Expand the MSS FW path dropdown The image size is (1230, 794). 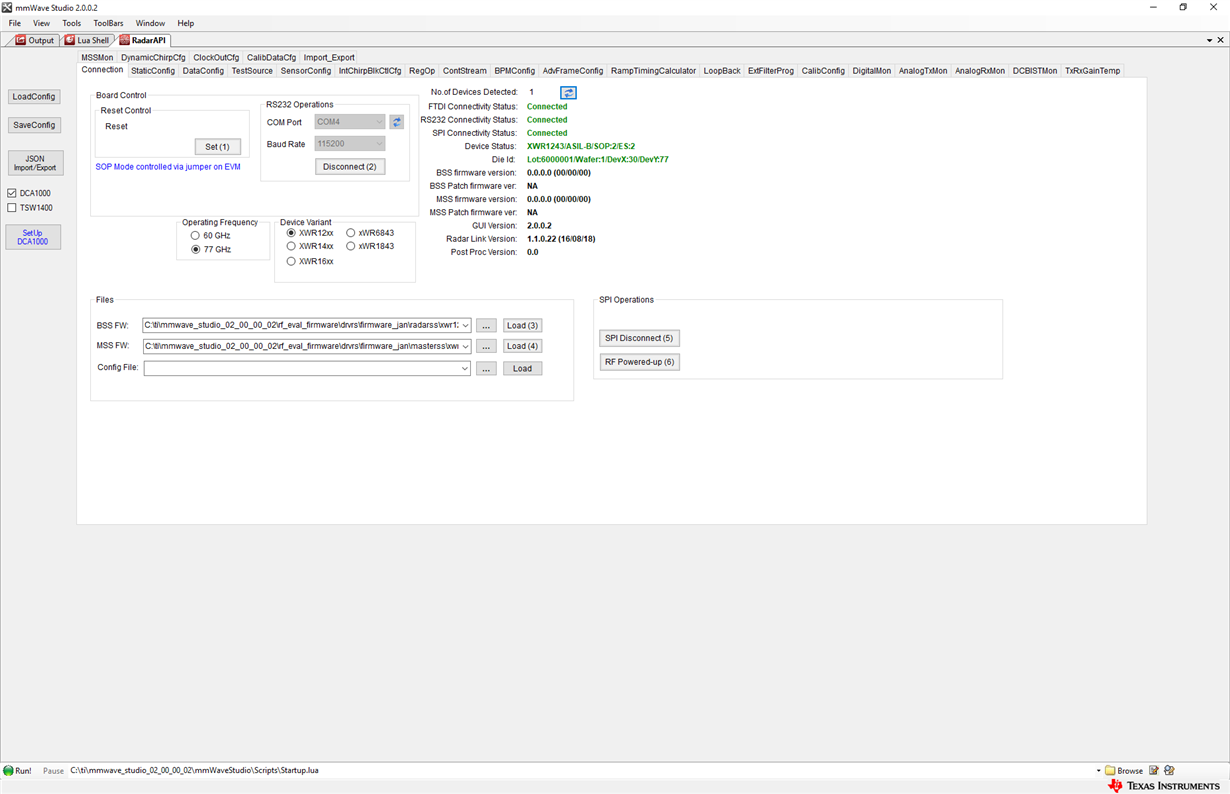pos(465,347)
